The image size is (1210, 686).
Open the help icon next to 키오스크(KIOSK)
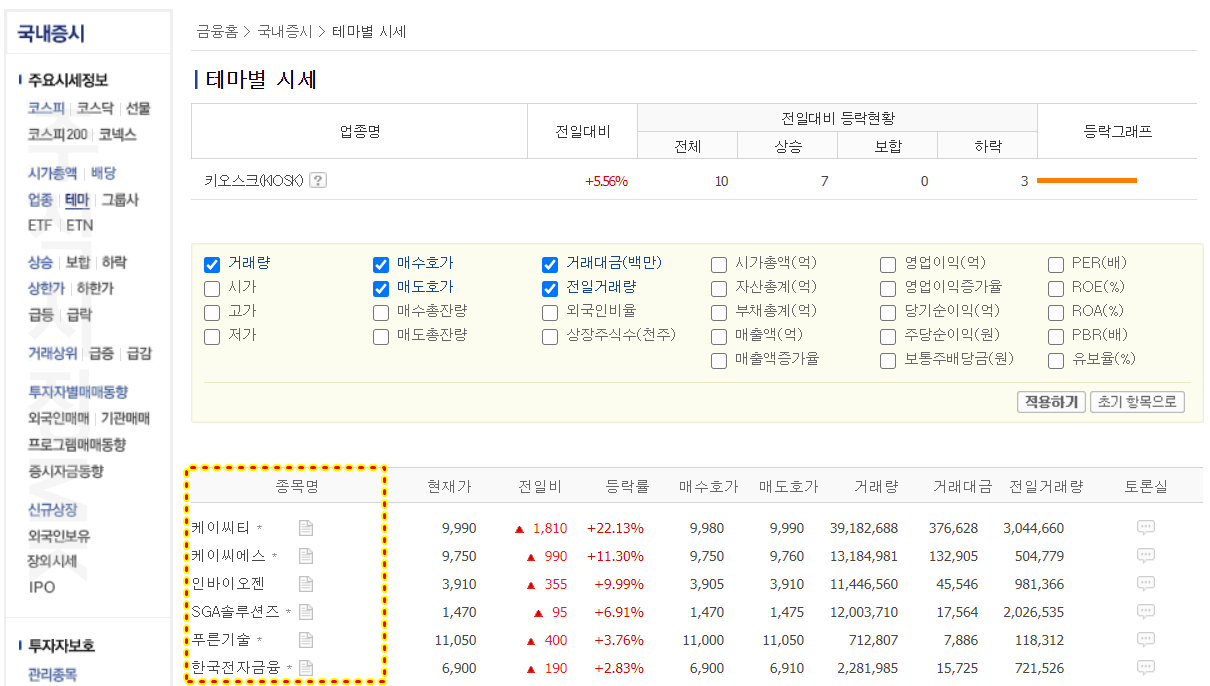click(x=318, y=181)
